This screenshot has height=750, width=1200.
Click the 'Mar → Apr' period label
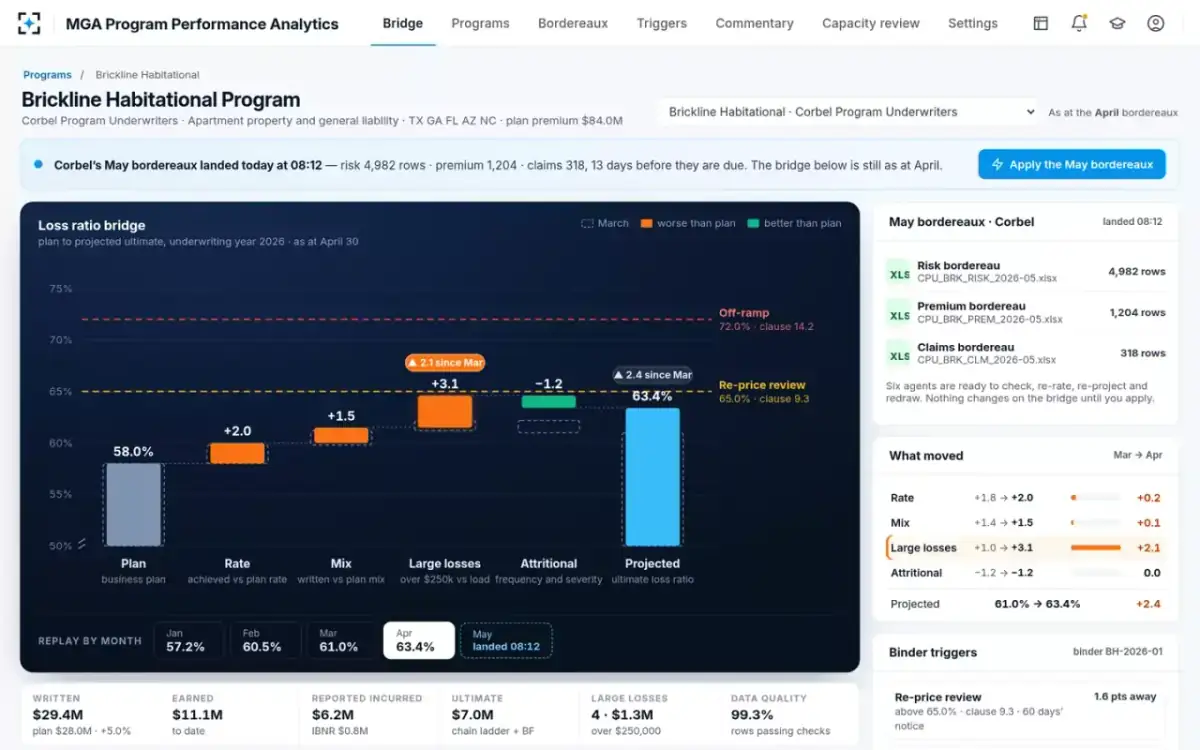click(x=1137, y=455)
